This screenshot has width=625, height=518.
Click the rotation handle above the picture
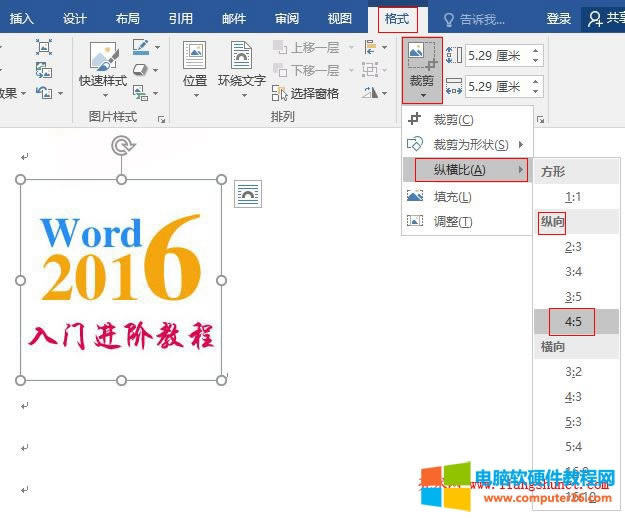tap(122, 145)
